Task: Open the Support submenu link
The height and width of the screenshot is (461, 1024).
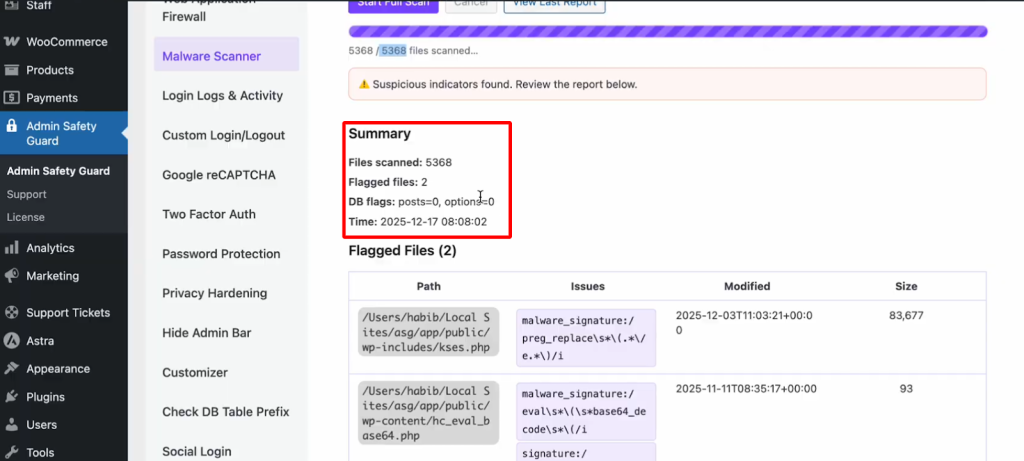Action: coord(27,194)
